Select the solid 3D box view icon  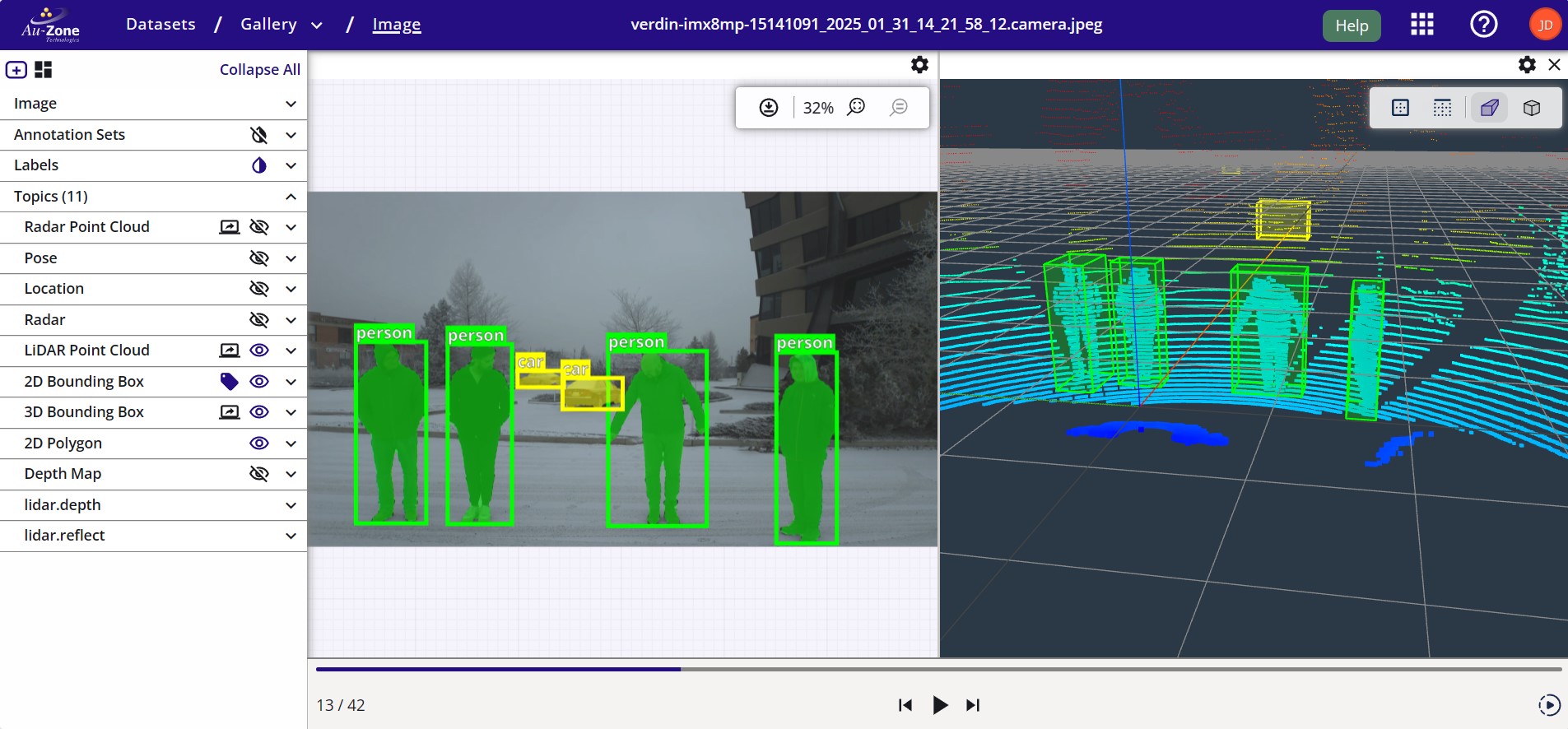tap(1489, 108)
